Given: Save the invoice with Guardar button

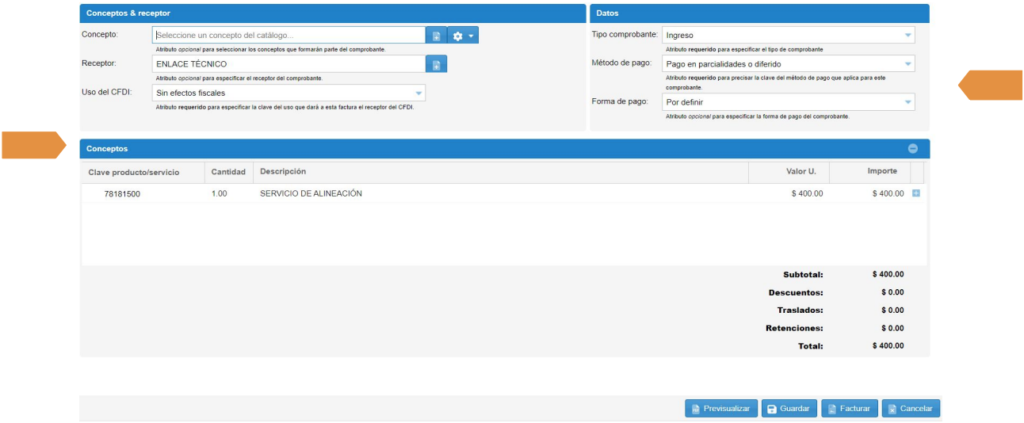Looking at the screenshot, I should [x=788, y=408].
